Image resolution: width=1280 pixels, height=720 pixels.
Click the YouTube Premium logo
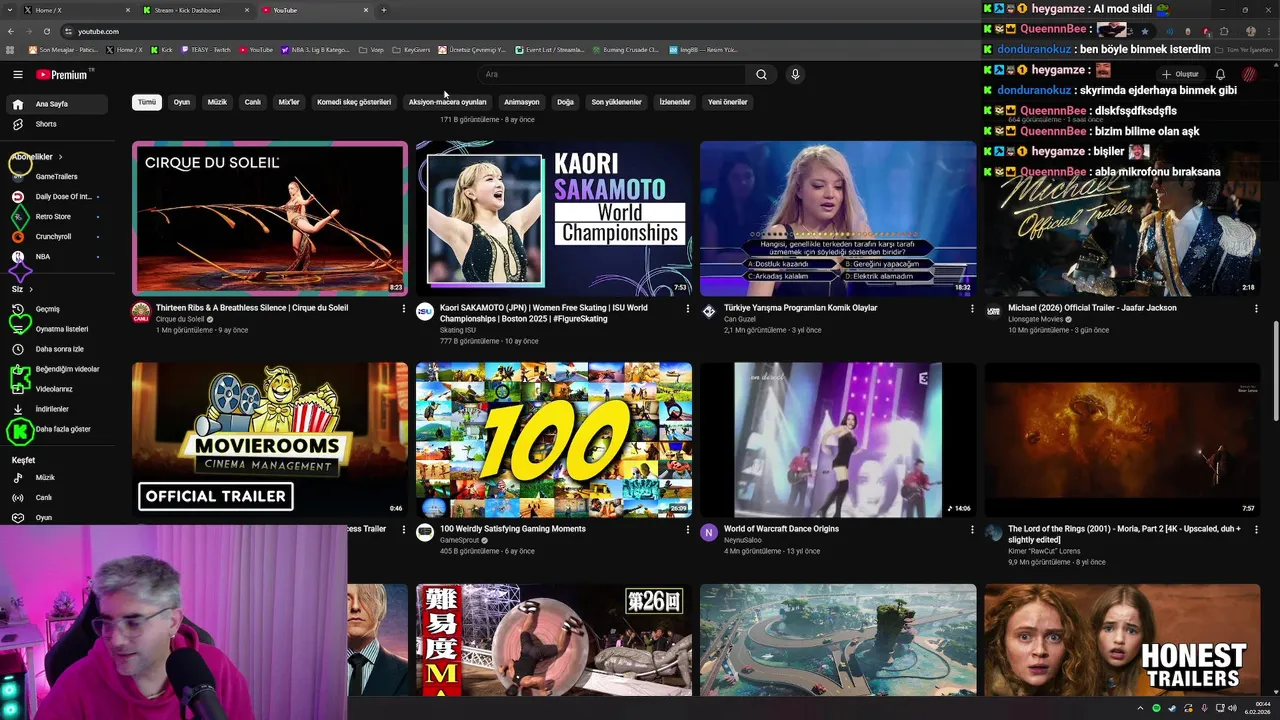tap(64, 74)
